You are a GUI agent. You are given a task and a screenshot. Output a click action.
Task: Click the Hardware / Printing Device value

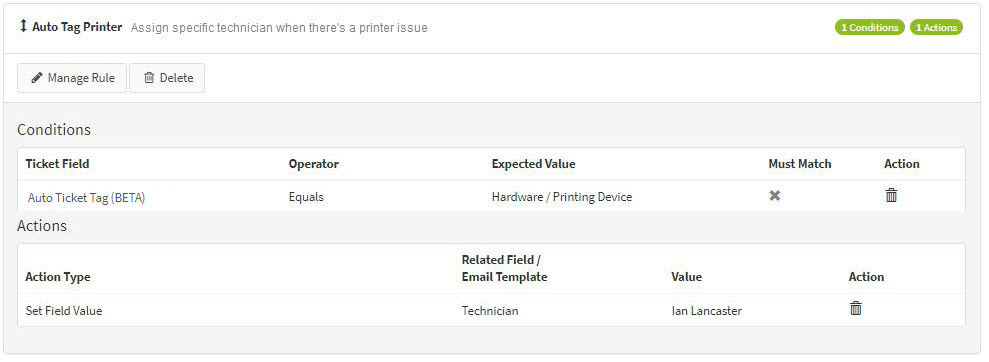561,197
